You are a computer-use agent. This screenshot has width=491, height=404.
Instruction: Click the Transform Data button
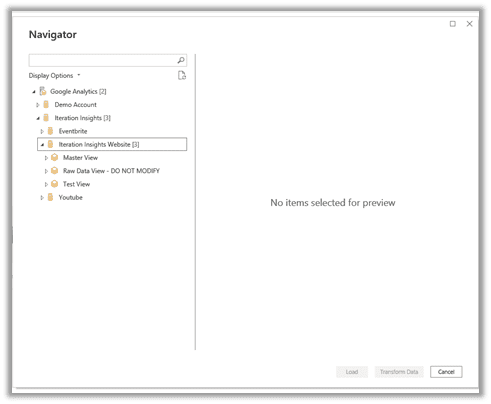coord(399,372)
